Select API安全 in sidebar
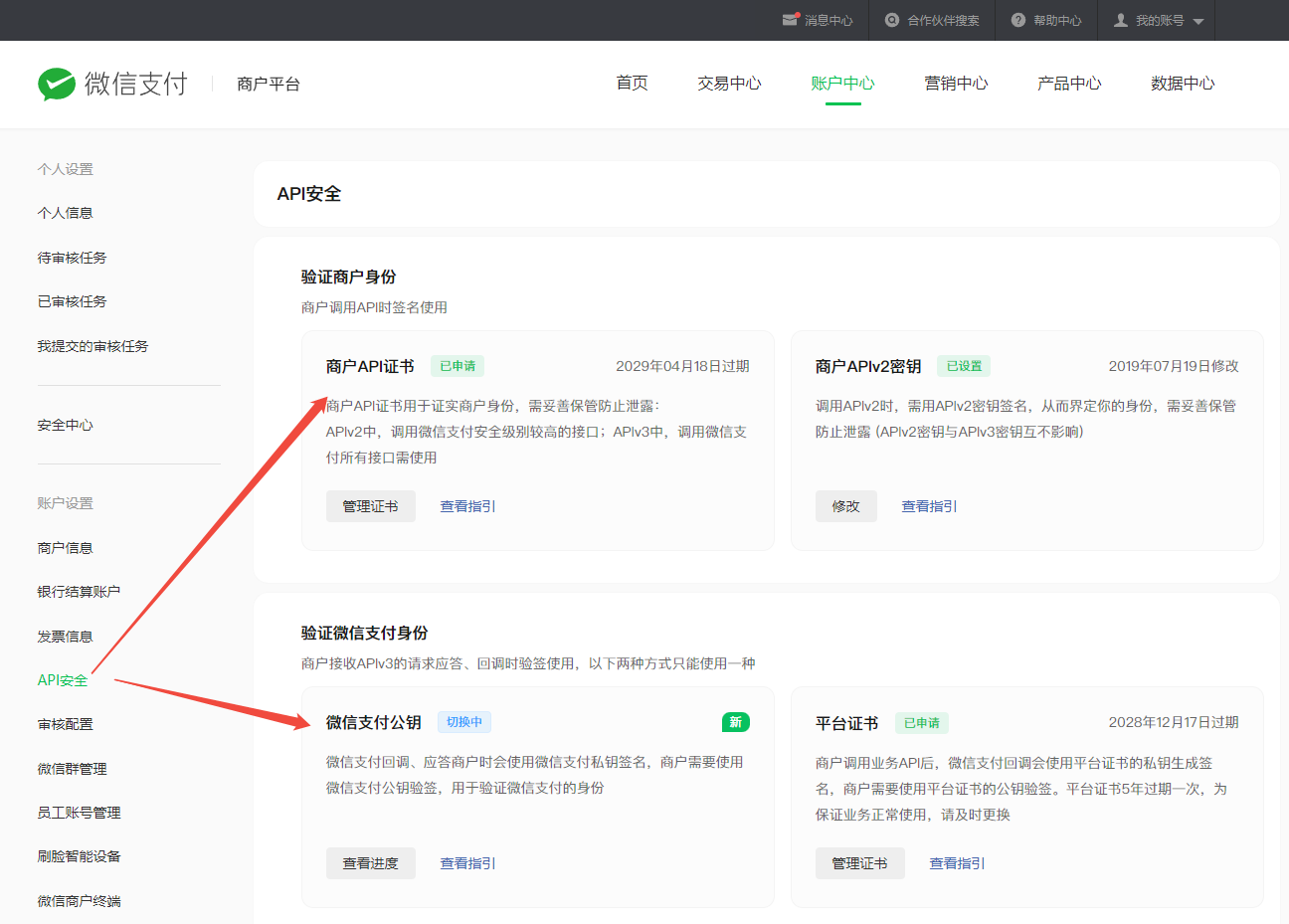This screenshot has height=924, width=1289. (x=63, y=680)
